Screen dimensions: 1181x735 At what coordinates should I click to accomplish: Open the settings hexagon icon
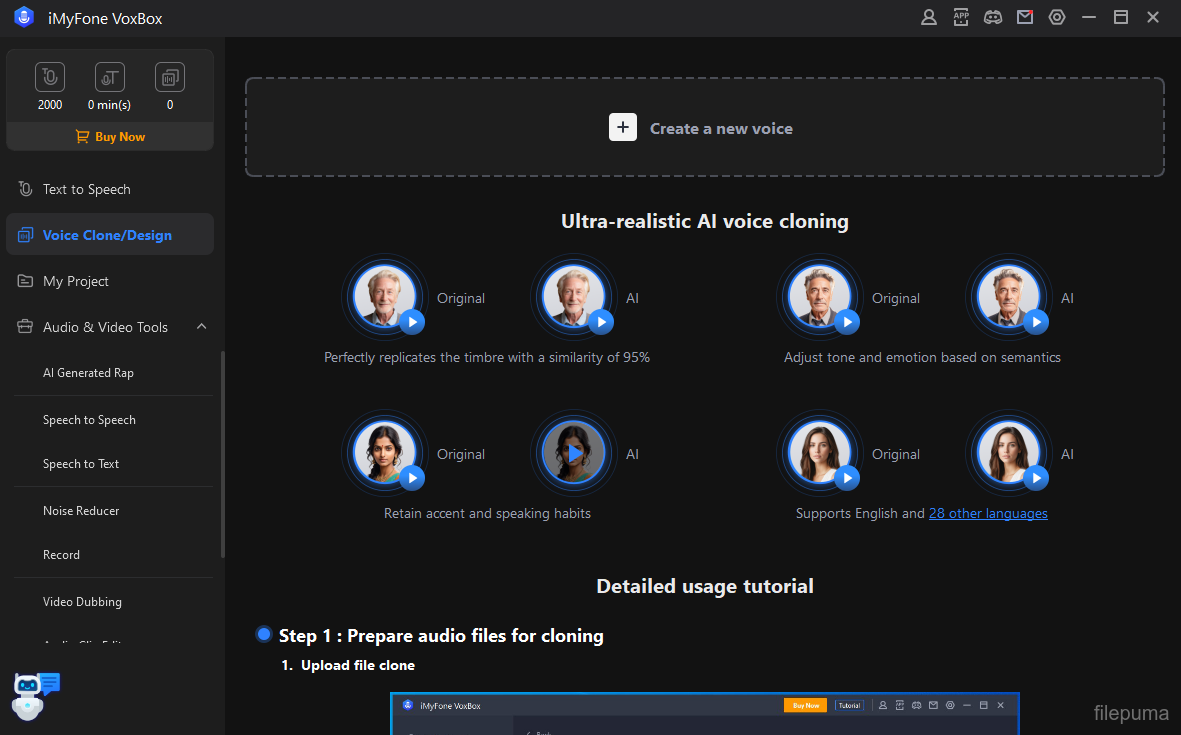(x=1057, y=17)
